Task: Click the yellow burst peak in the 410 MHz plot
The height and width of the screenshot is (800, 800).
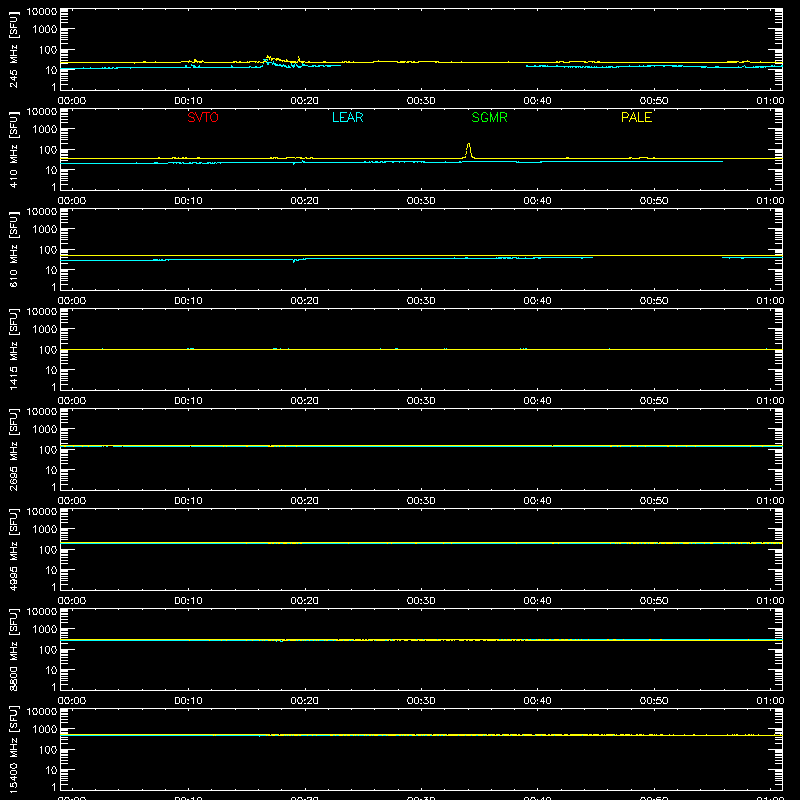Action: 468,151
